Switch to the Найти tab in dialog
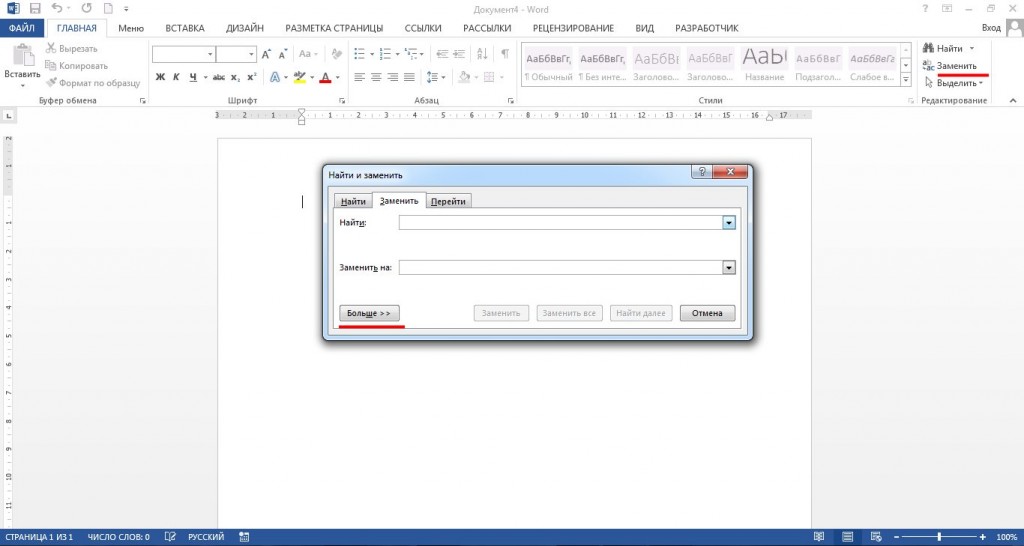This screenshot has width=1024, height=546. [352, 202]
